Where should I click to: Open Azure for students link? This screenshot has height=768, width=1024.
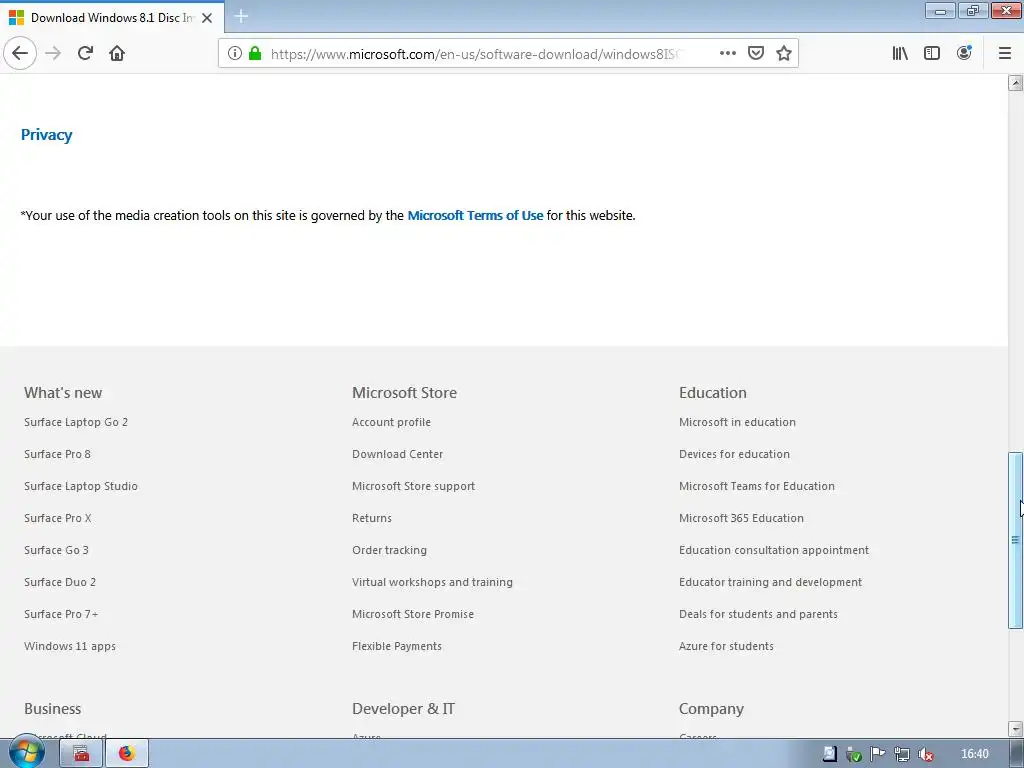[726, 646]
